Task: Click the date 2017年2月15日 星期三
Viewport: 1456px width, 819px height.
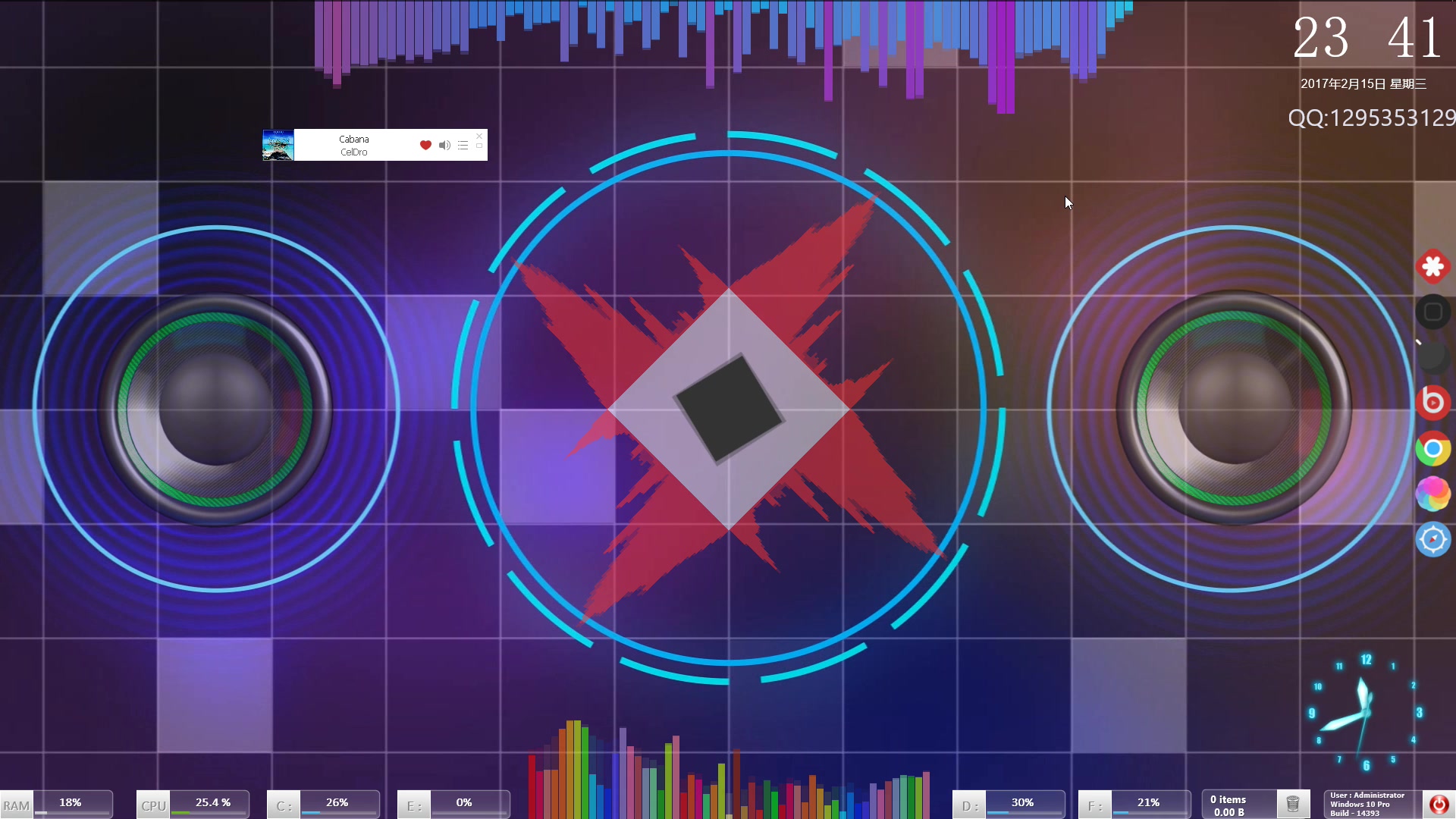Action: [1363, 84]
